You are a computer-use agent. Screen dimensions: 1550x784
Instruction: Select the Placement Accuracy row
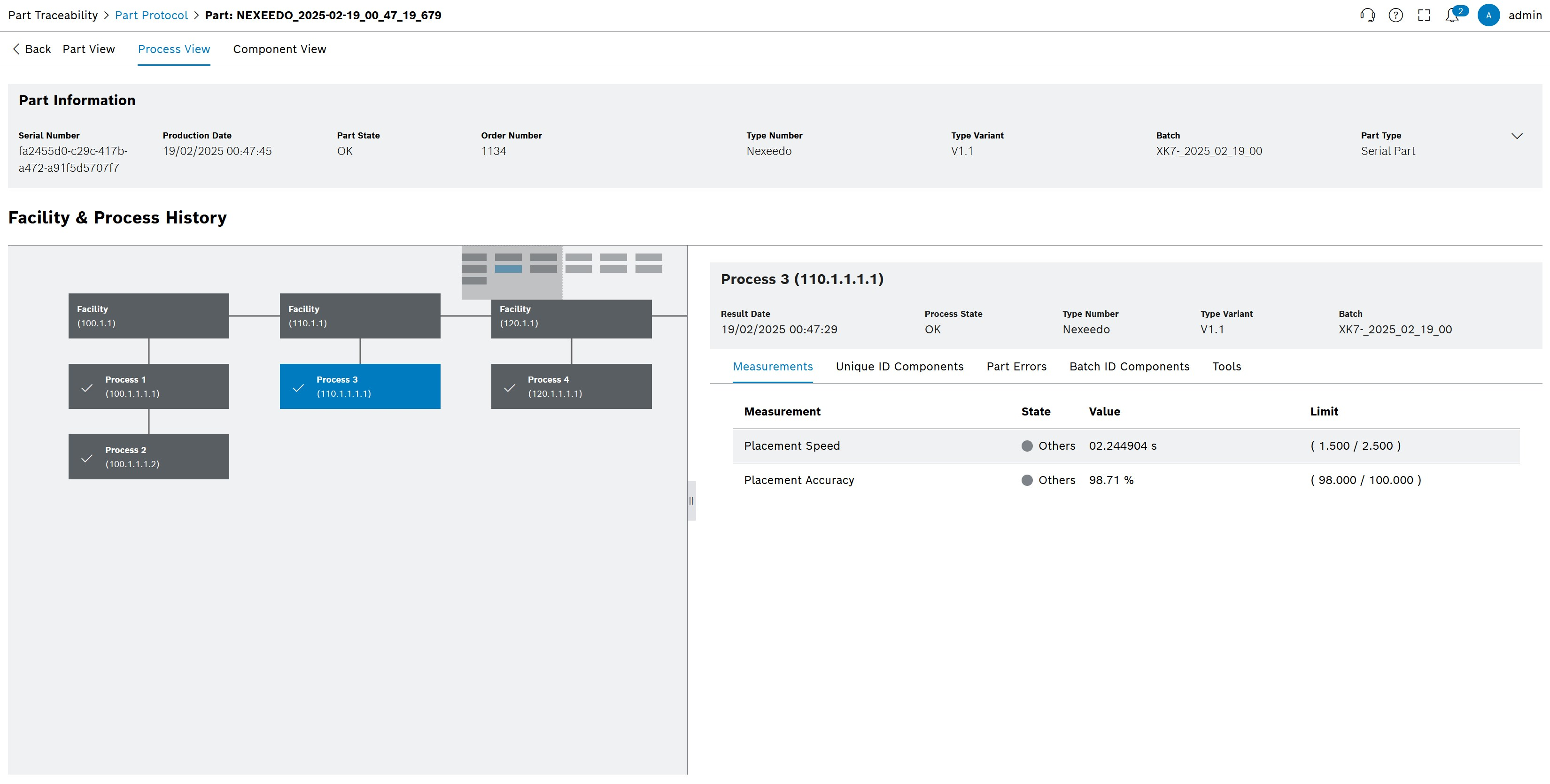coord(1126,480)
